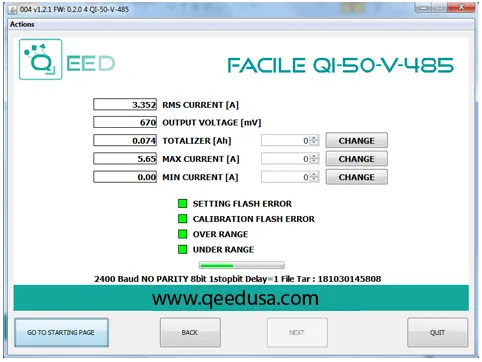Click the TOTALIZER [Ah] label
Viewport: 482px width, 362px height.
pos(197,141)
